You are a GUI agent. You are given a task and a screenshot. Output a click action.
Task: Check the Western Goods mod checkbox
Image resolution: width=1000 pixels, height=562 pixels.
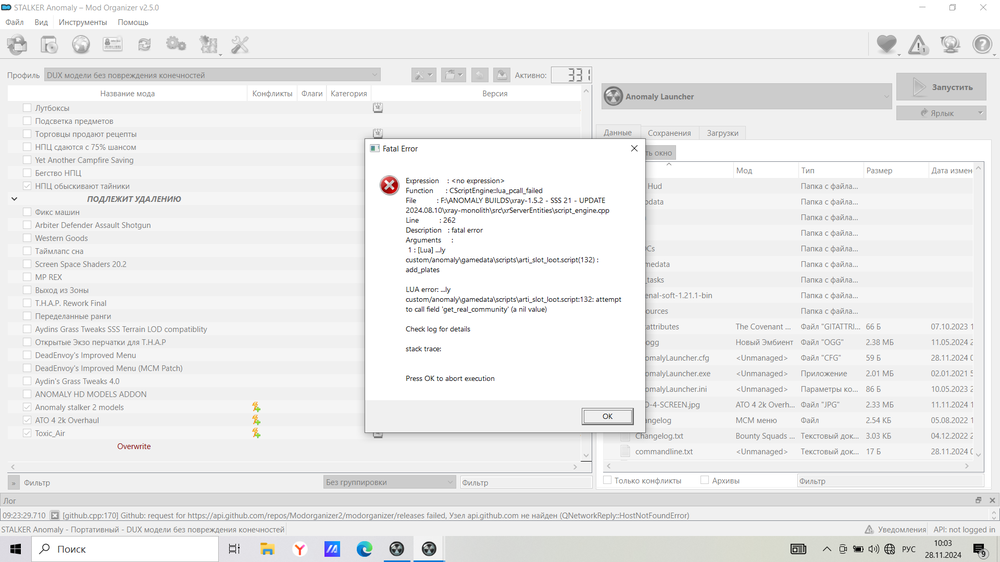coord(28,239)
